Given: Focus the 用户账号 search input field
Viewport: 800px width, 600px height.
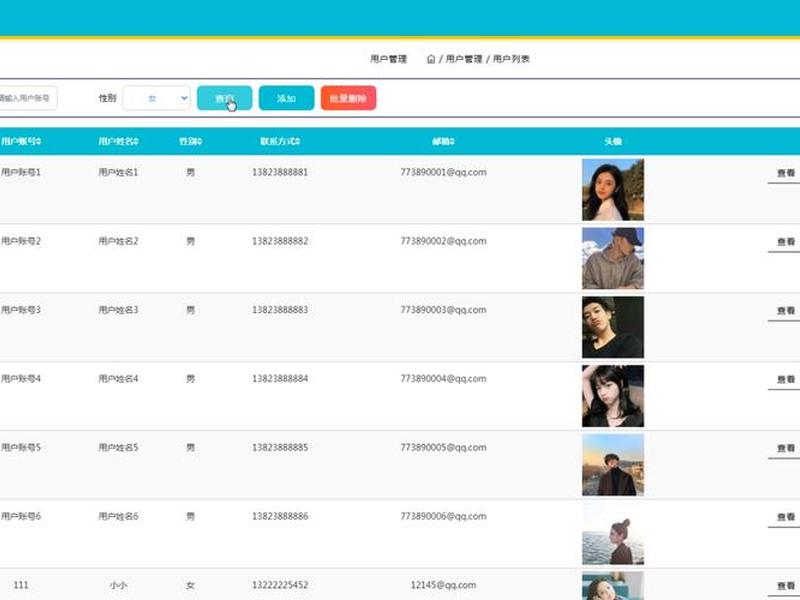Looking at the screenshot, I should pyautogui.click(x=27, y=98).
